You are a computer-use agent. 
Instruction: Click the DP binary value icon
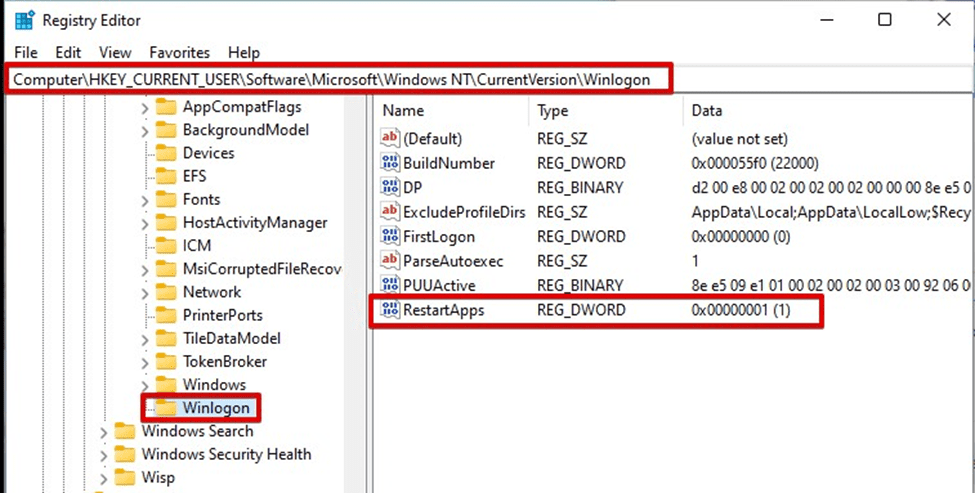click(x=390, y=188)
